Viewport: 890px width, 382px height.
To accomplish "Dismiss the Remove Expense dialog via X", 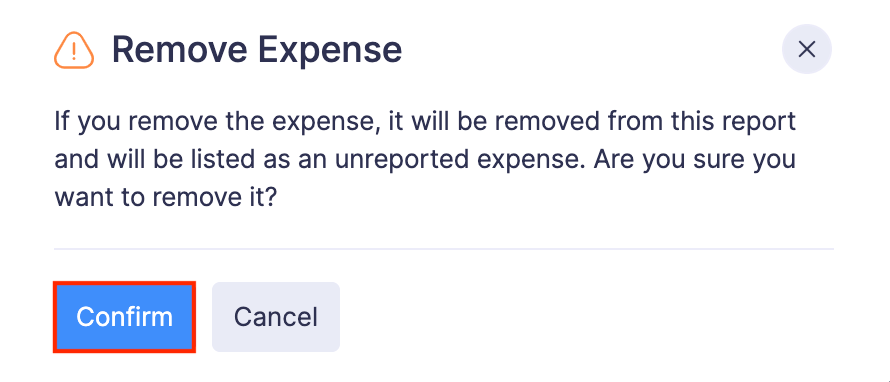I will pos(807,49).
